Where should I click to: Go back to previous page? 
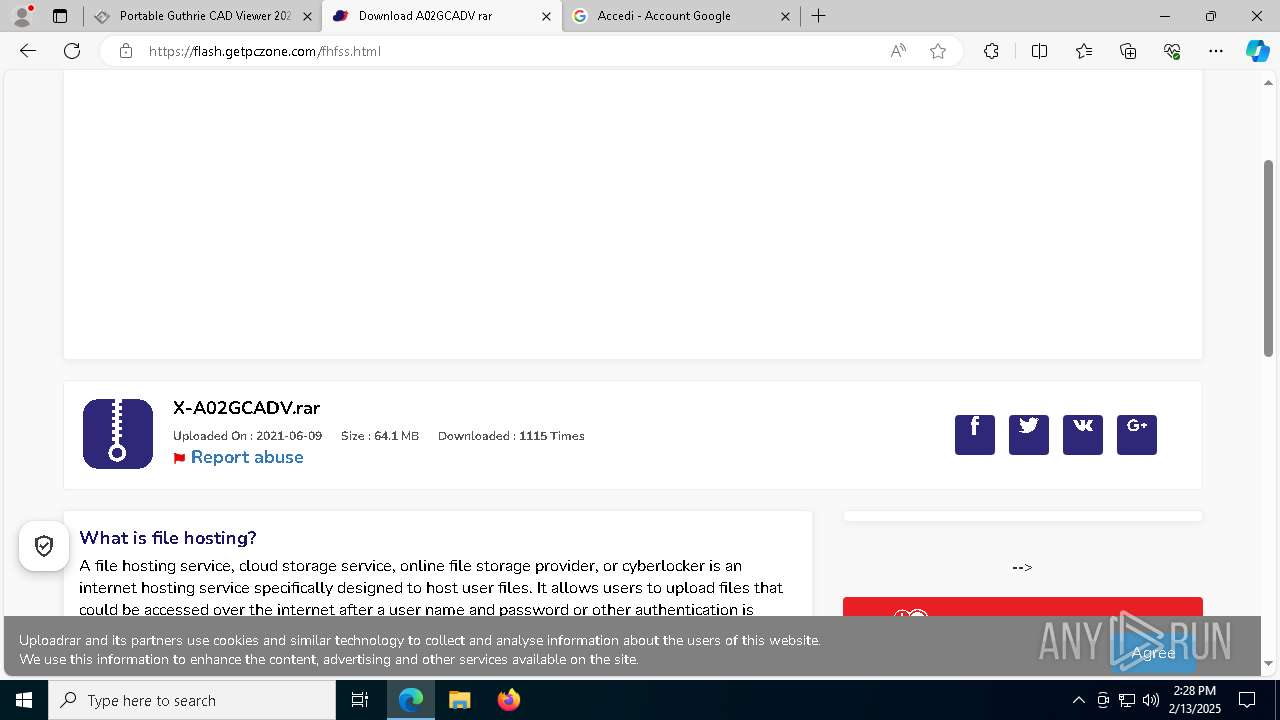click(28, 51)
